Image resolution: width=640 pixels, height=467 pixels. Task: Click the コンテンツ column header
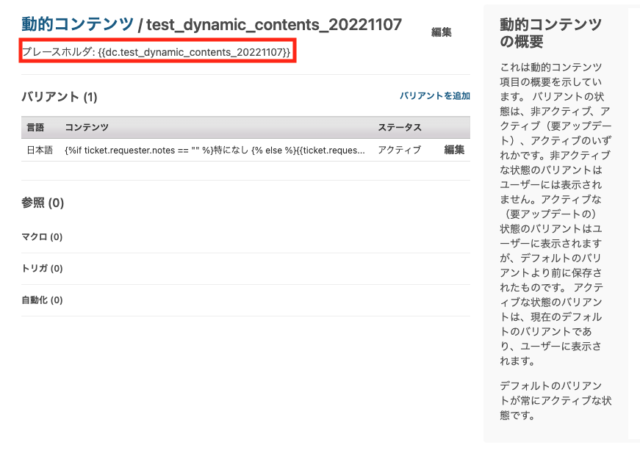tap(87, 127)
